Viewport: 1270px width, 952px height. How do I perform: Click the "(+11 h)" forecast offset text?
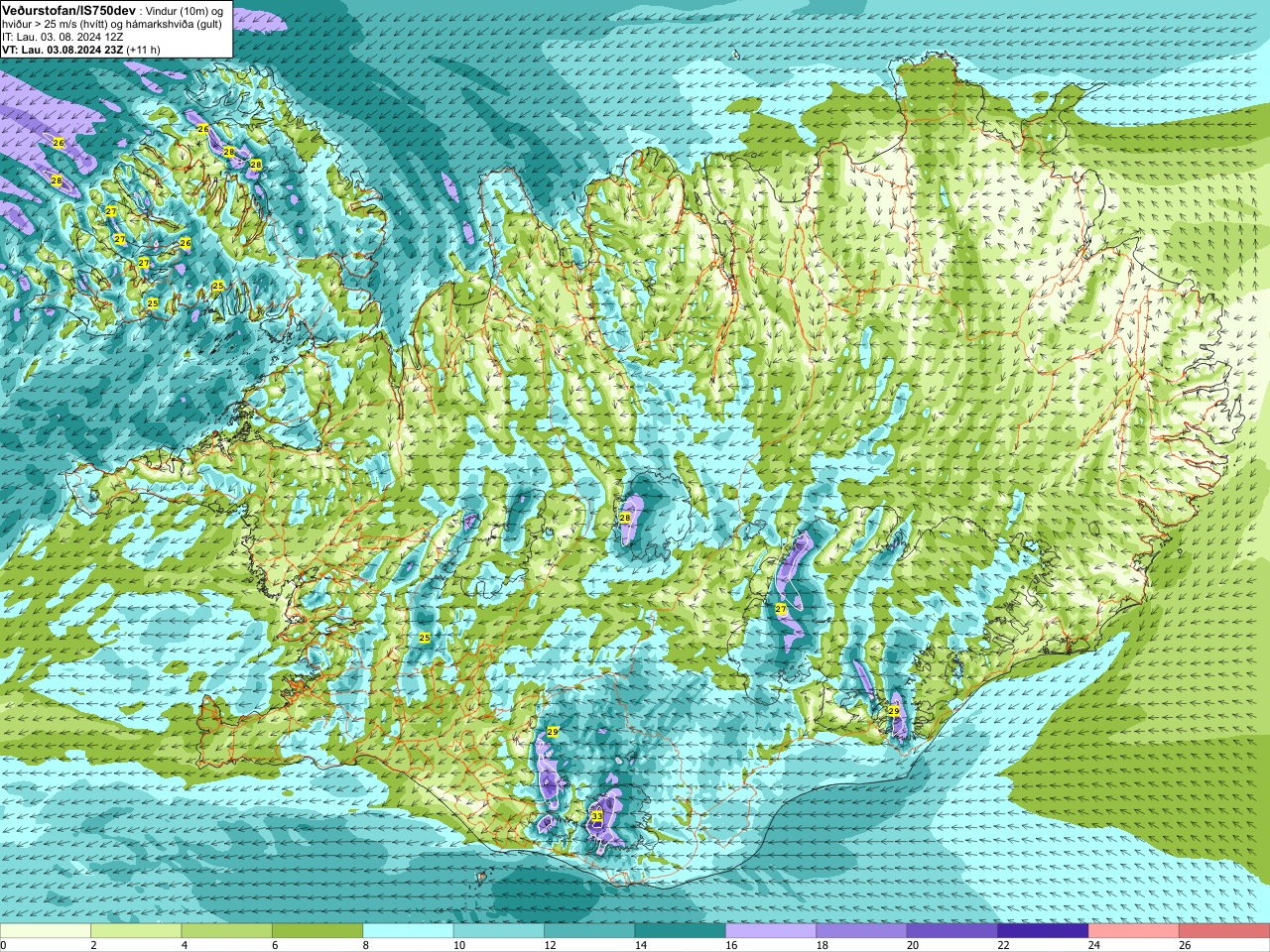click(x=144, y=50)
